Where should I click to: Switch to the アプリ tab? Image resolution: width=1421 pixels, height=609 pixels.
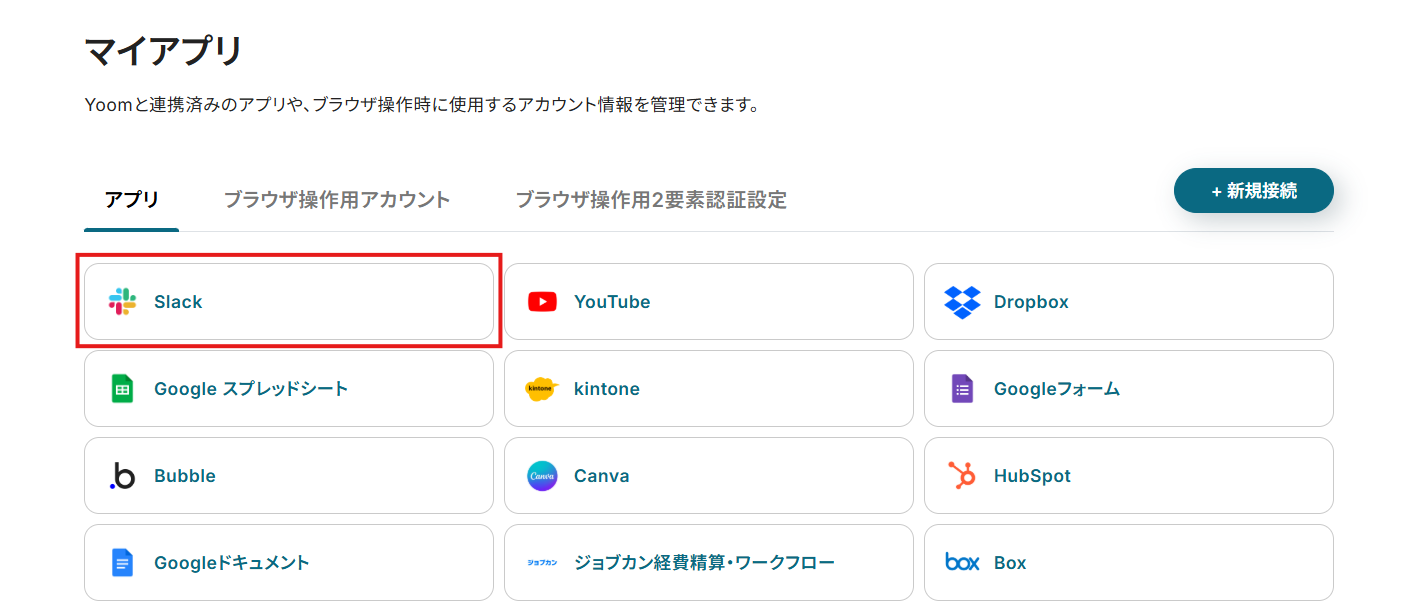tap(132, 200)
